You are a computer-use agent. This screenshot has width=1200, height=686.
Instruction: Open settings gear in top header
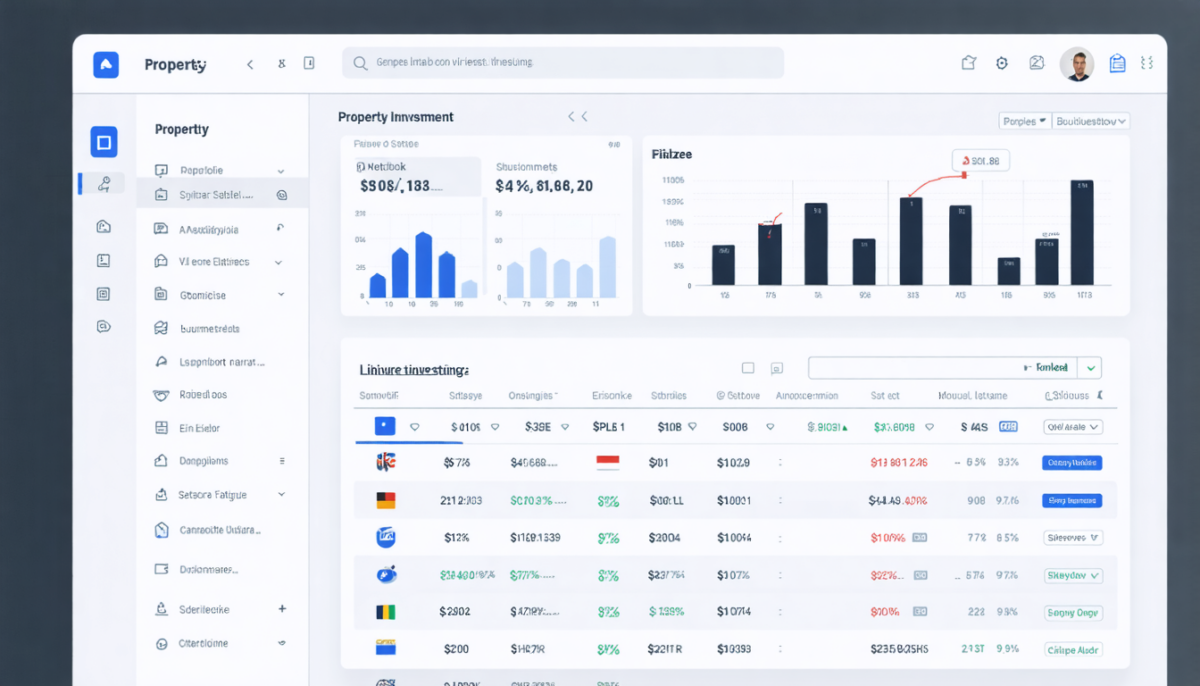coord(1002,63)
